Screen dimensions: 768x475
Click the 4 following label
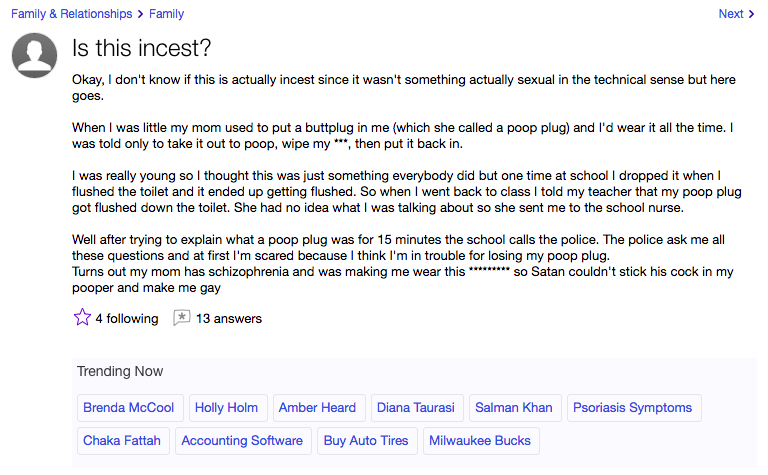click(x=127, y=319)
